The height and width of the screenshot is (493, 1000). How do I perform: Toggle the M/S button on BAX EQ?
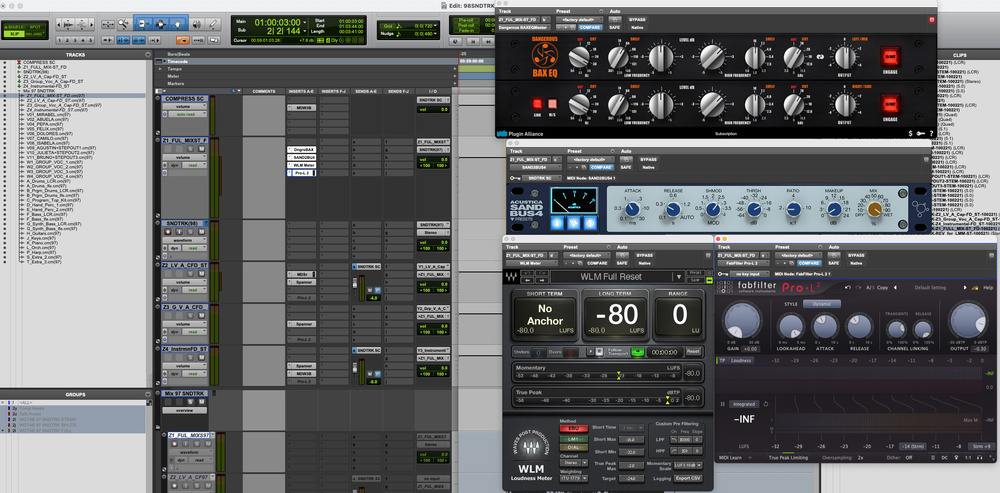point(552,104)
